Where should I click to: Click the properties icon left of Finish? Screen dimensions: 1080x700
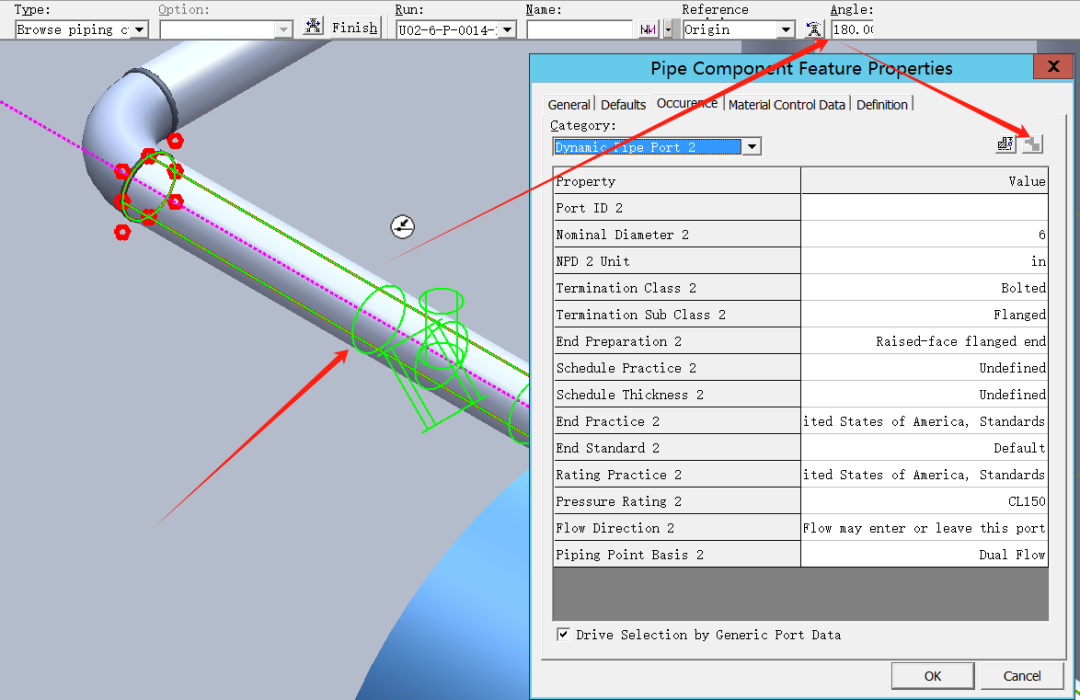[313, 28]
